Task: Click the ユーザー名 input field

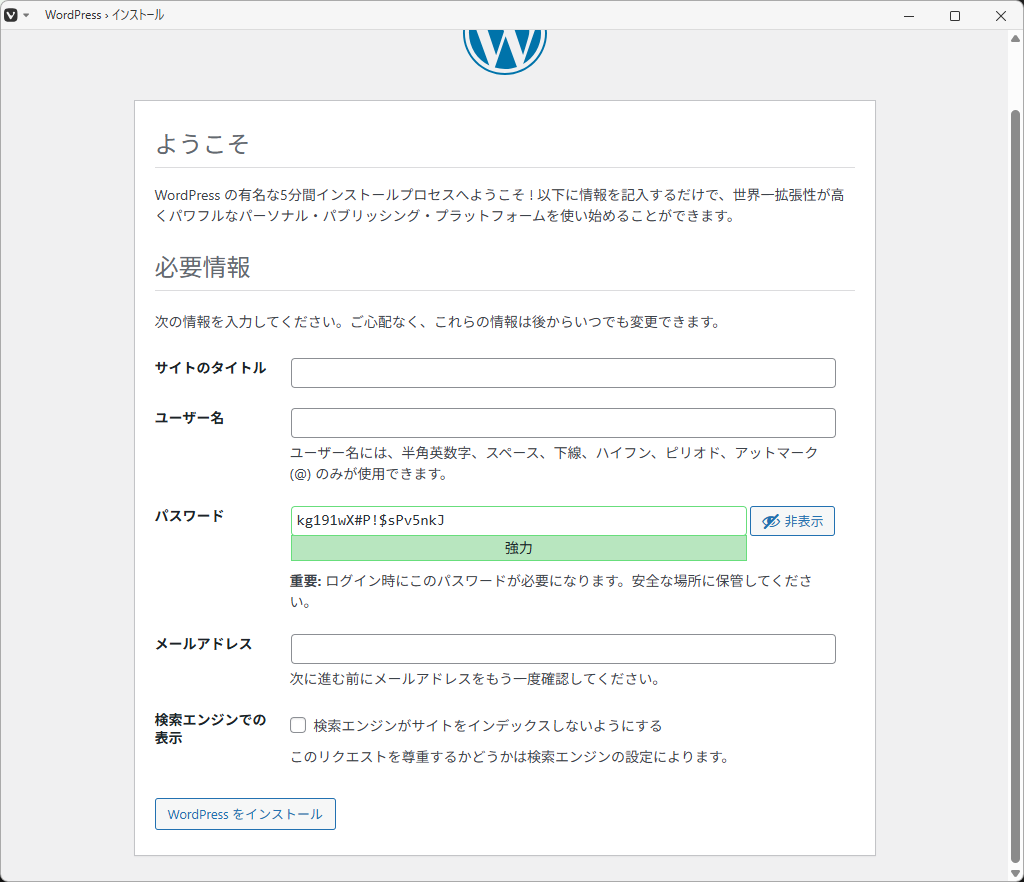Action: point(563,423)
